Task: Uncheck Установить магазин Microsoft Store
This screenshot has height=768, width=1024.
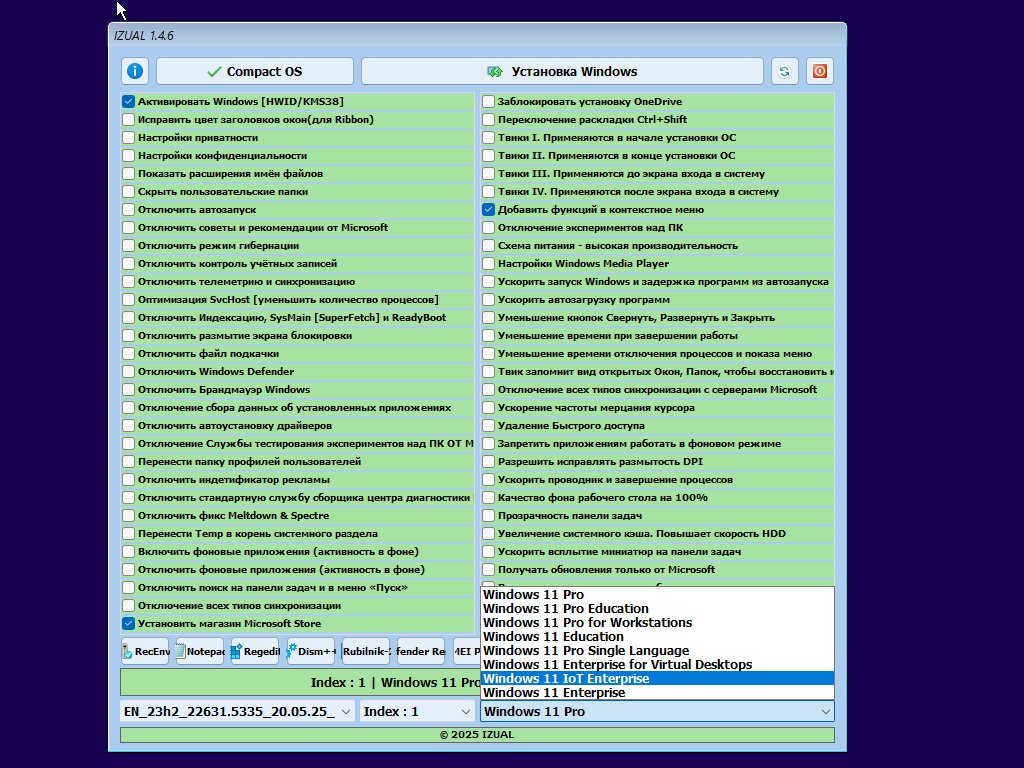Action: [128, 624]
